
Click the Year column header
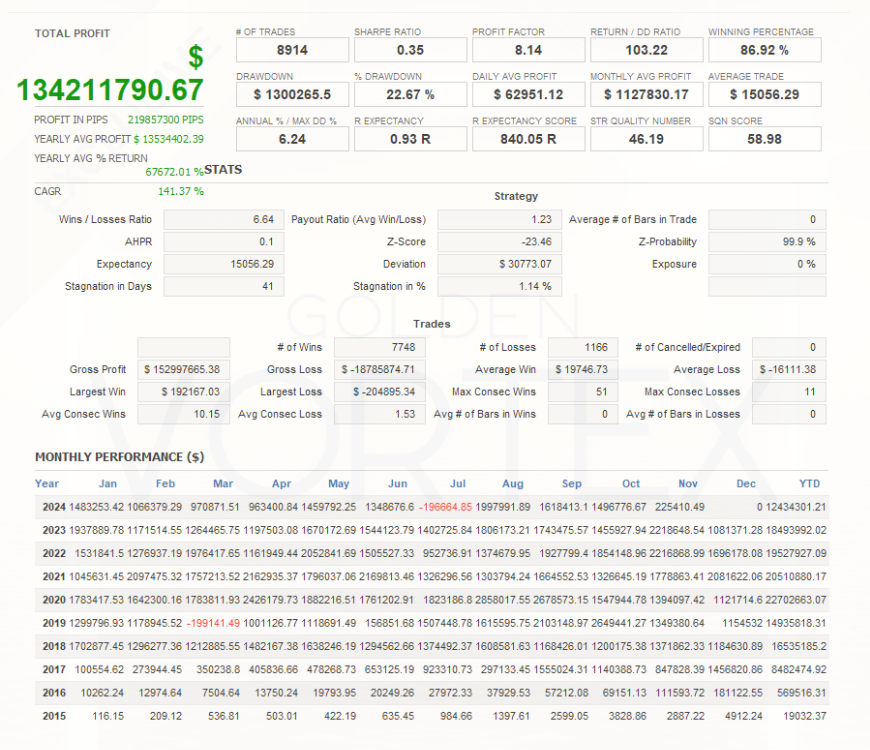point(47,484)
